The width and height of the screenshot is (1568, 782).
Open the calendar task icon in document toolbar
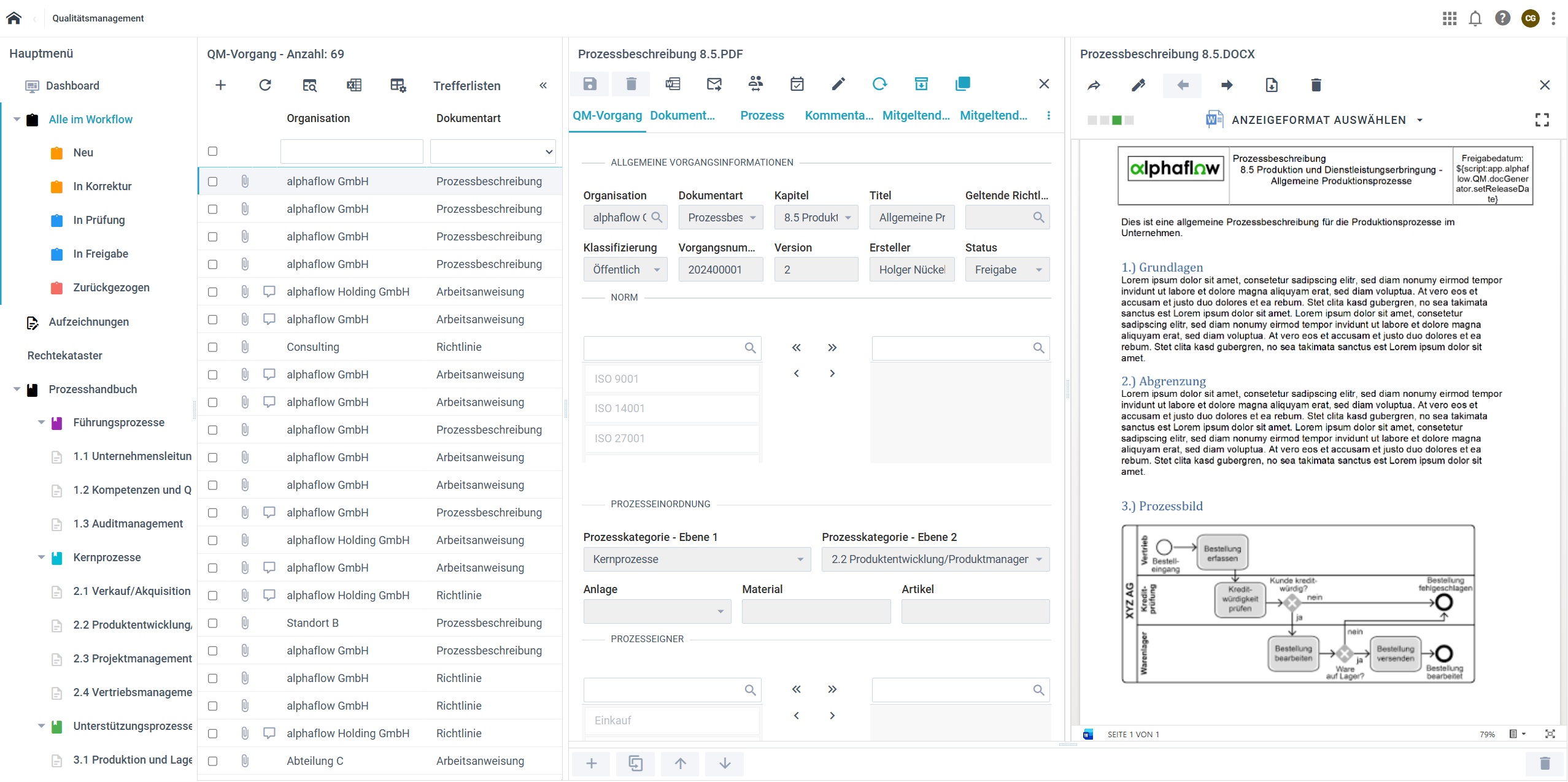[797, 84]
